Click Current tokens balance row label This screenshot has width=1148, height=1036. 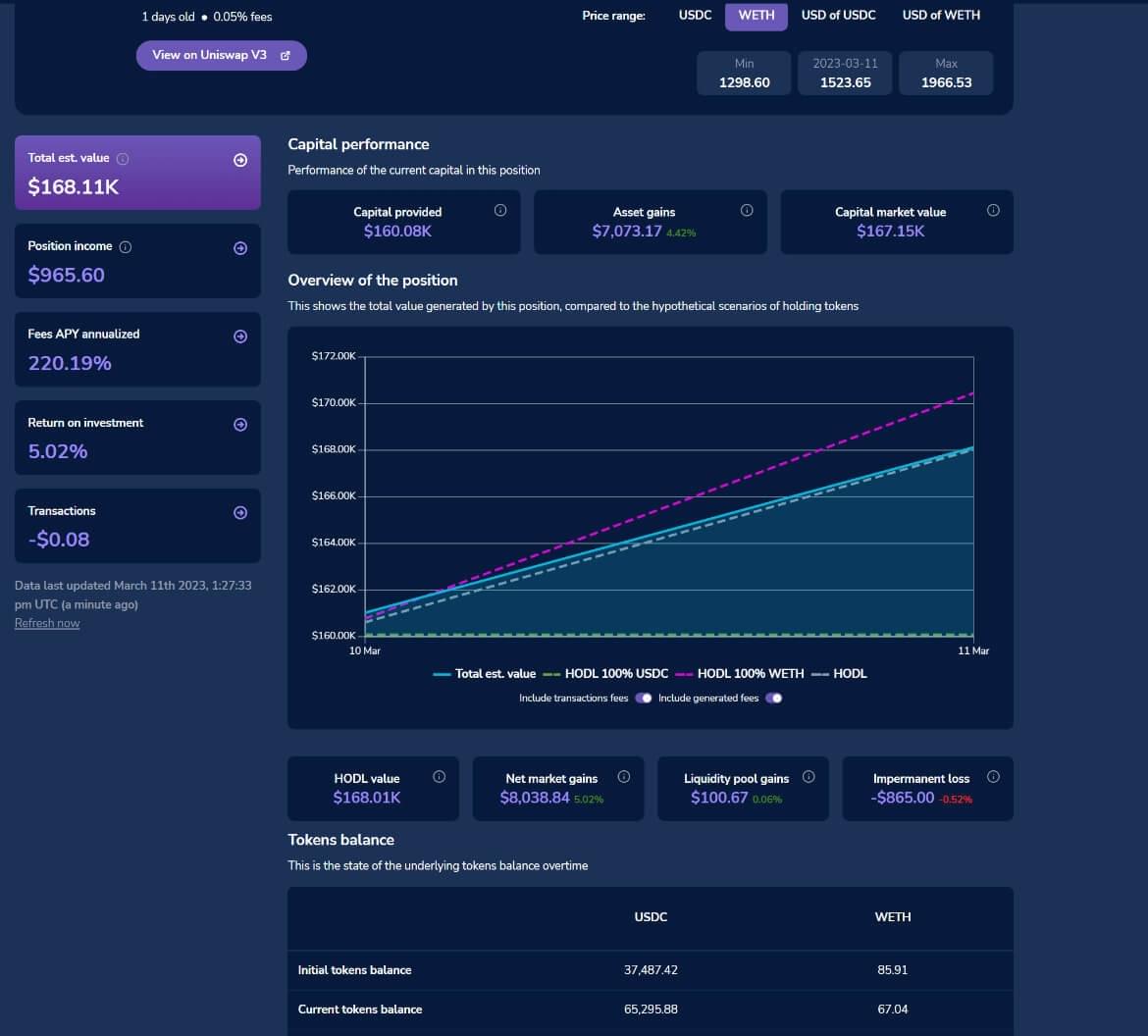[x=359, y=1010]
